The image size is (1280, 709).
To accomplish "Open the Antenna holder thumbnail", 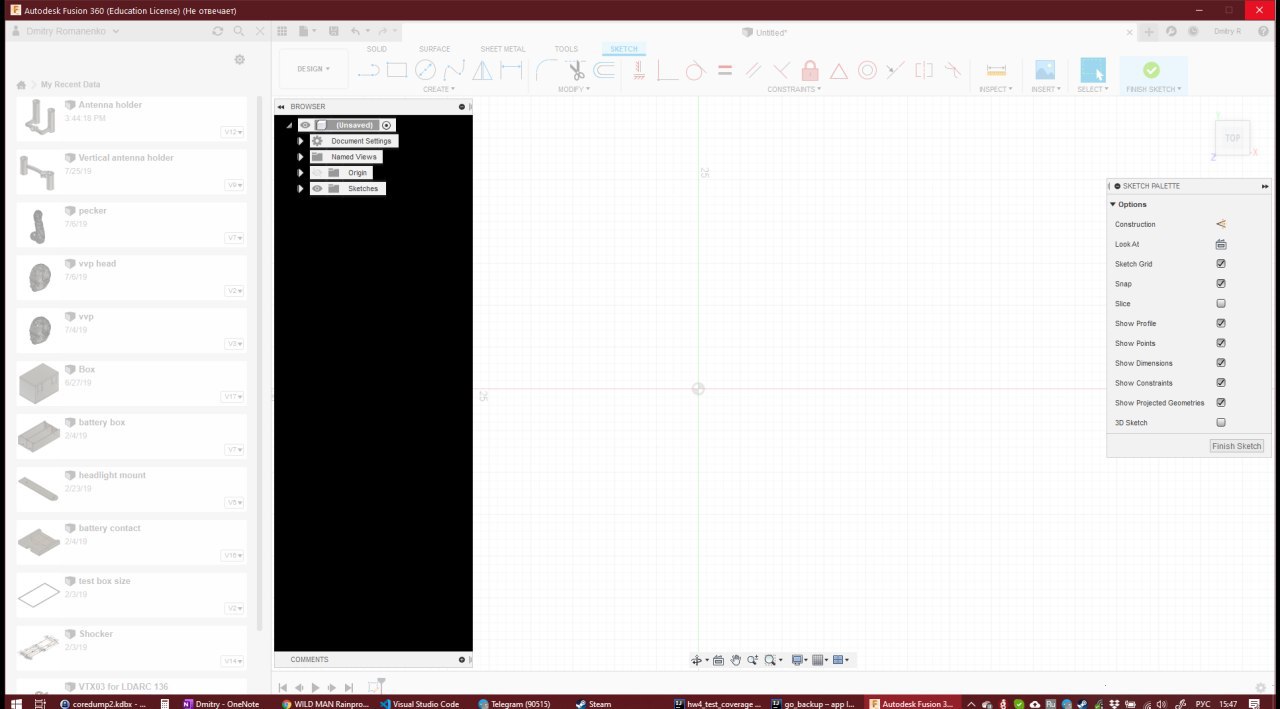I will click(40, 119).
